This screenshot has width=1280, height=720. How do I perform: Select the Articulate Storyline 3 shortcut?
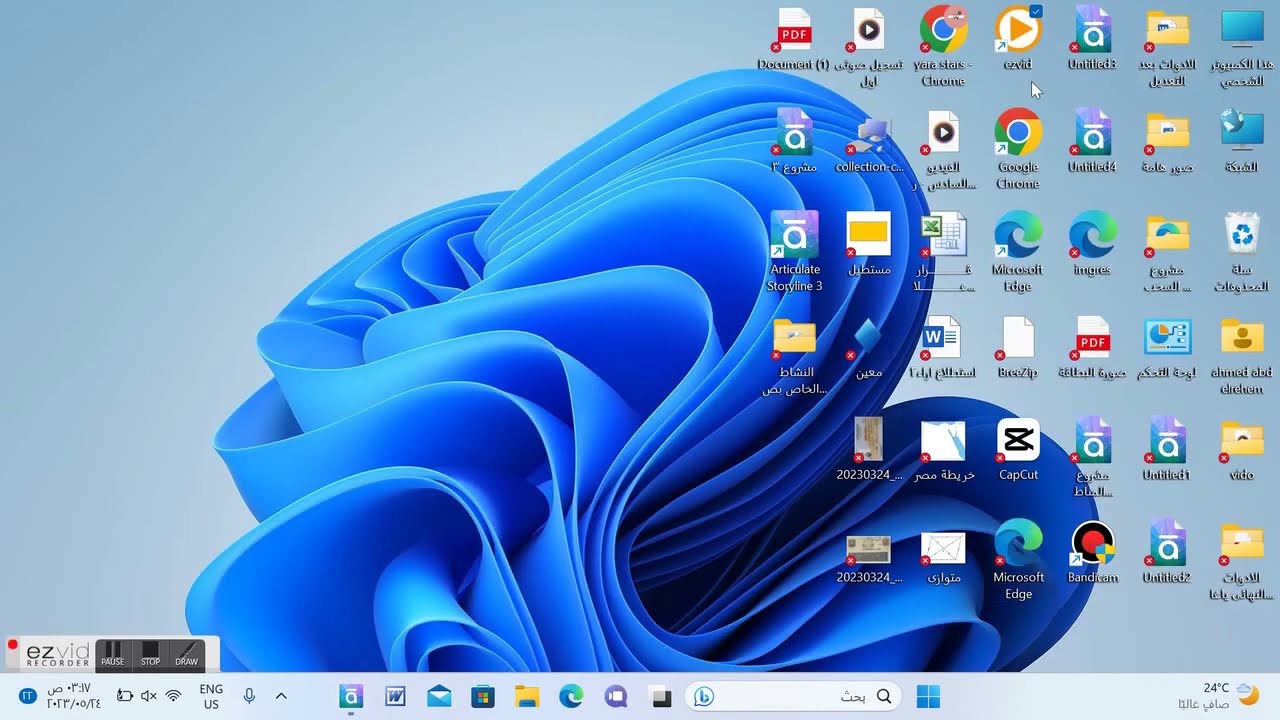(x=794, y=252)
